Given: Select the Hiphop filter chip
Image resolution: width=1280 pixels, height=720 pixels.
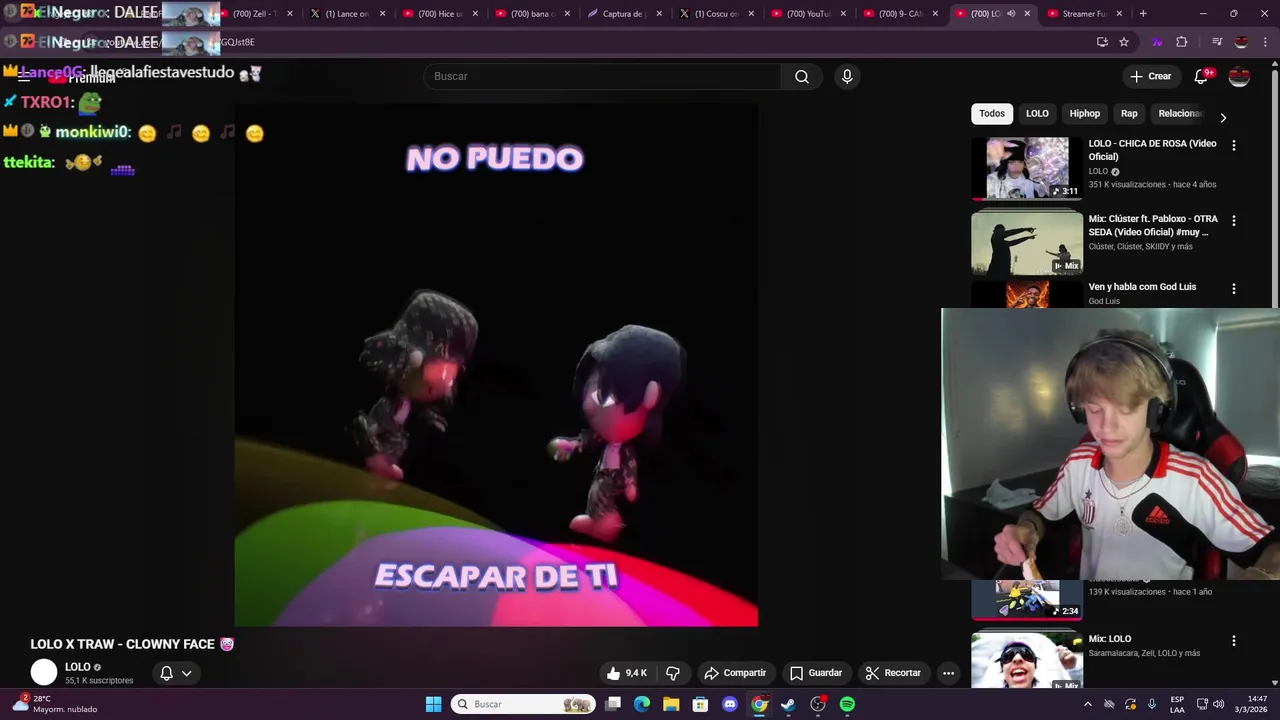Looking at the screenshot, I should [x=1084, y=114].
